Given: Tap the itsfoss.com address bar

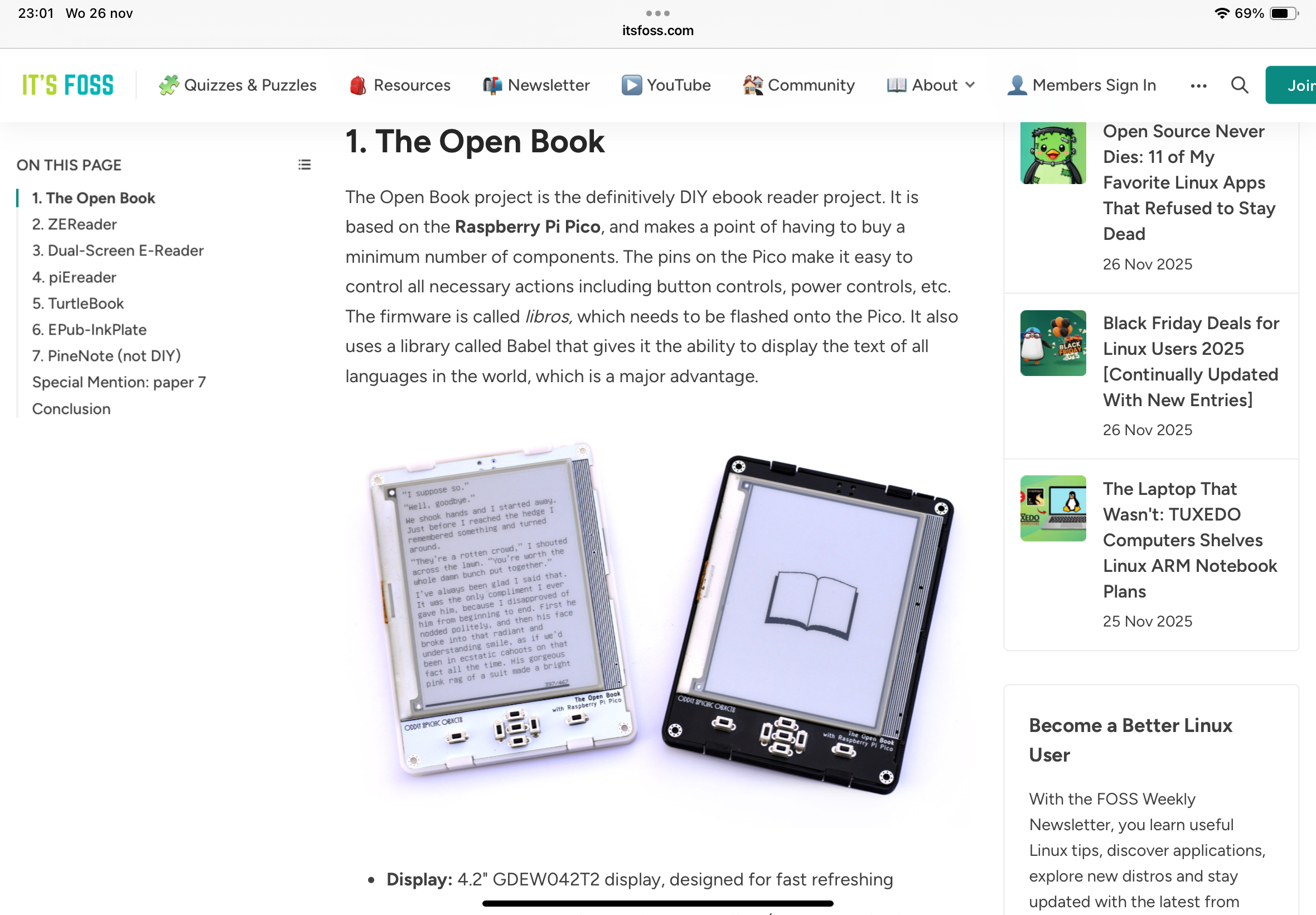Looking at the screenshot, I should point(657,30).
